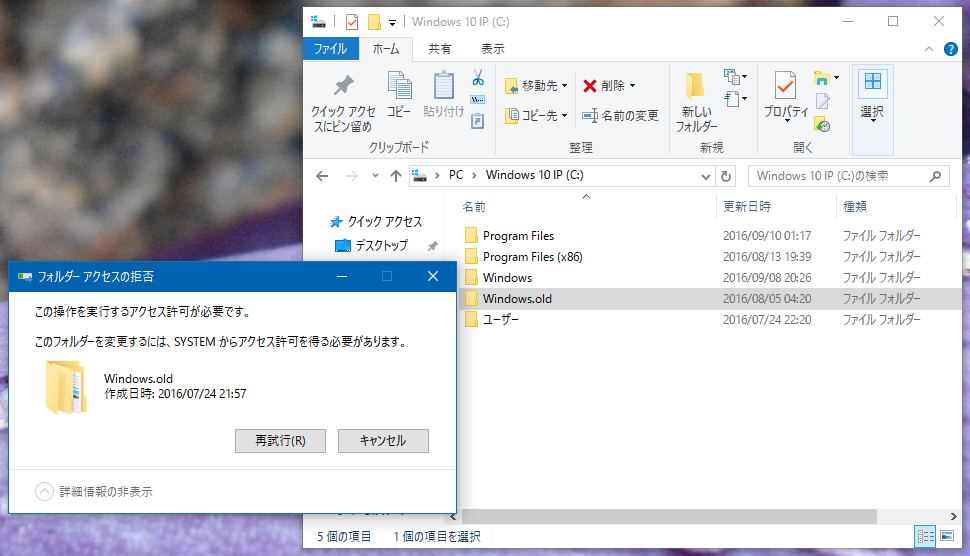This screenshot has width=970, height=556.
Task: Click the History icon in Open group
Action: (822, 124)
